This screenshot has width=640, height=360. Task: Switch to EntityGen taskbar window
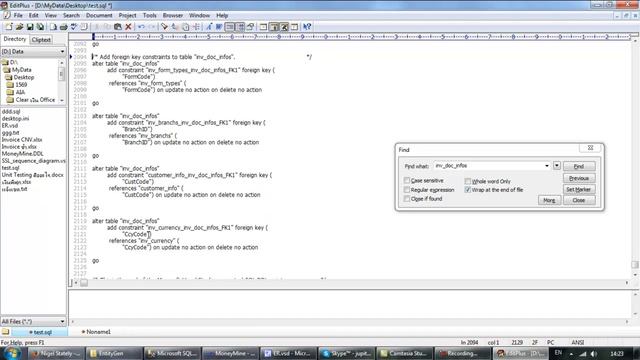tap(113, 353)
